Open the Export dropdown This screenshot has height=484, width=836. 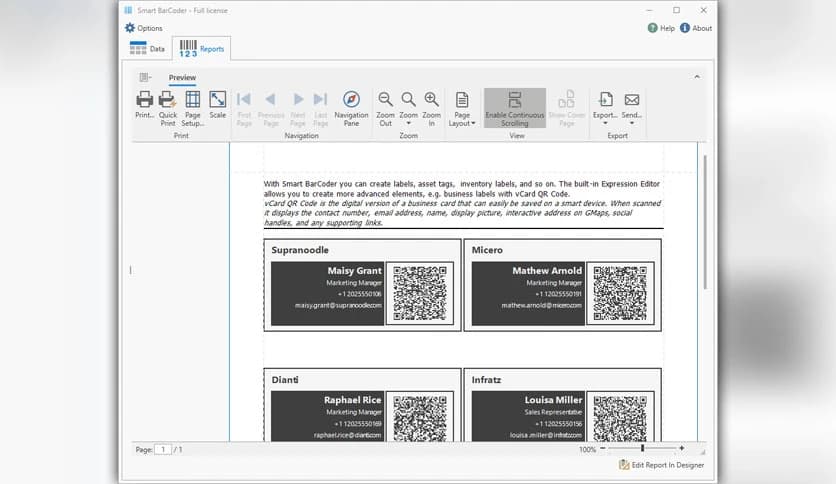click(x=605, y=108)
